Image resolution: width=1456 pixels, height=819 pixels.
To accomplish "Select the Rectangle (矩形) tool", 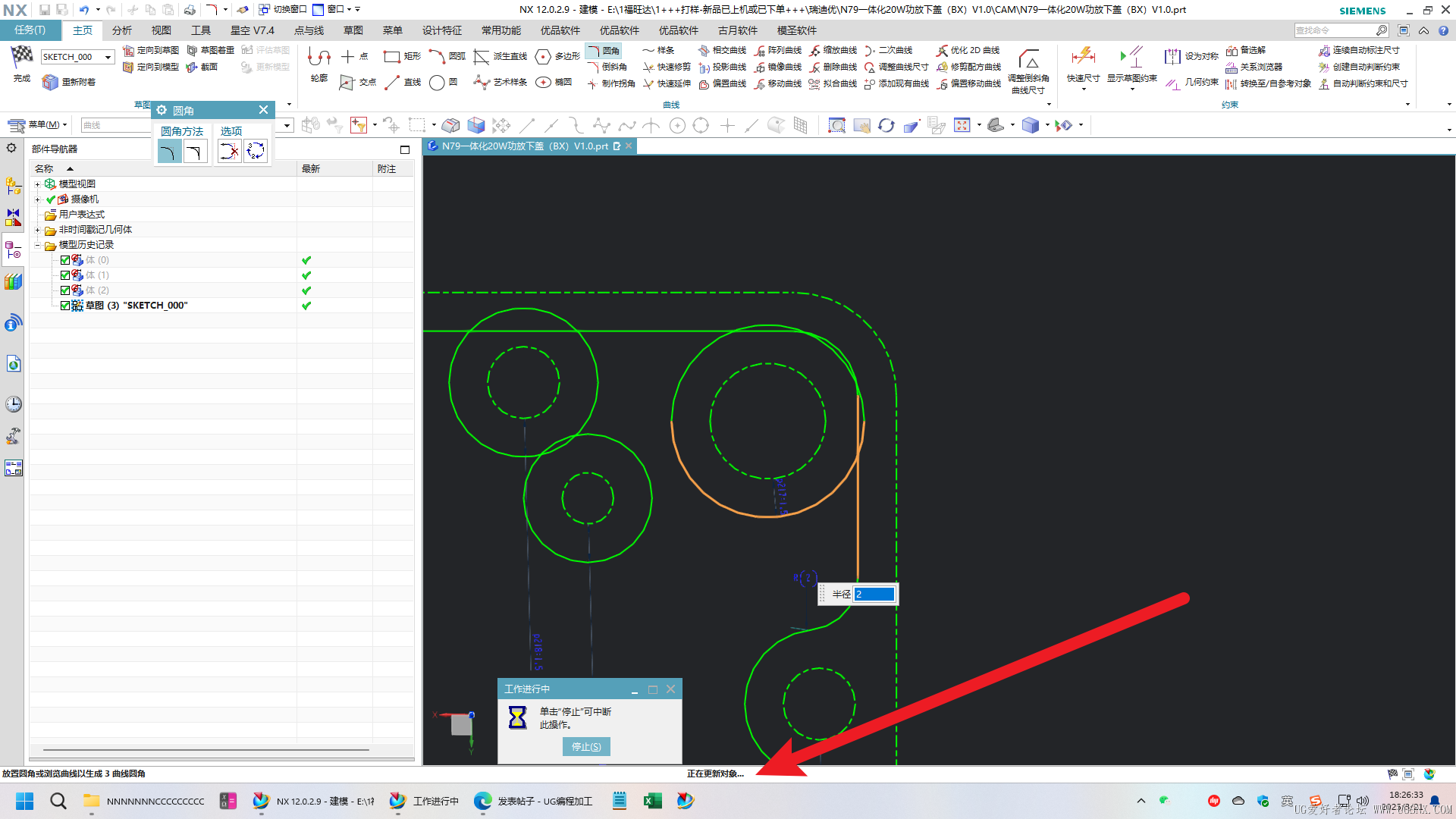I will (402, 56).
